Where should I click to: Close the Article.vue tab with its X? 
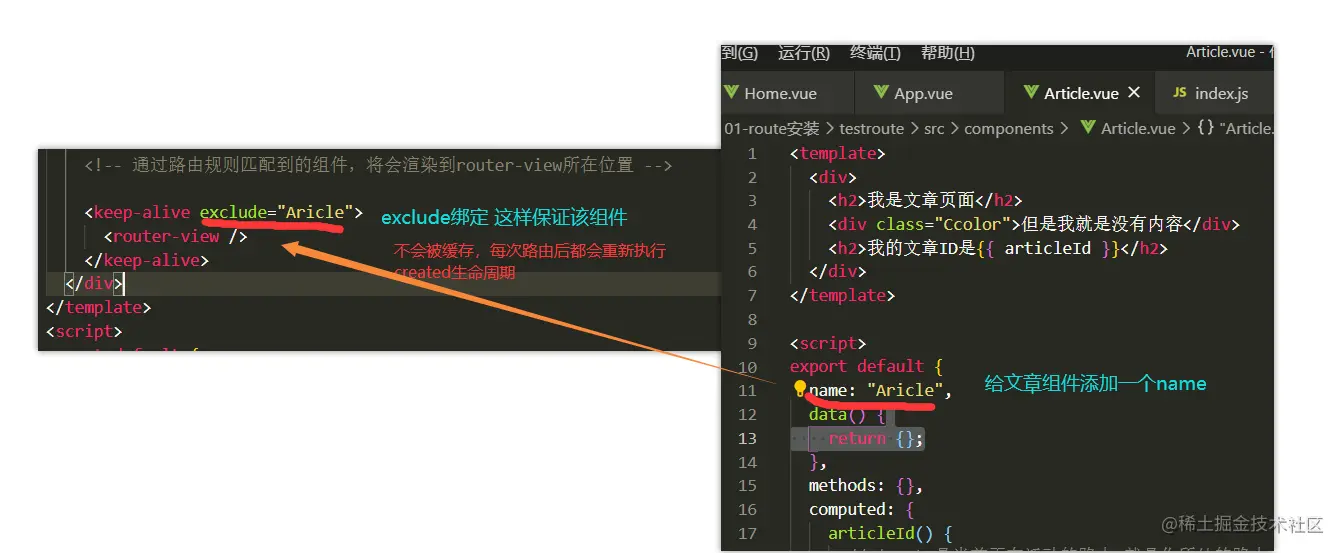click(x=1134, y=92)
